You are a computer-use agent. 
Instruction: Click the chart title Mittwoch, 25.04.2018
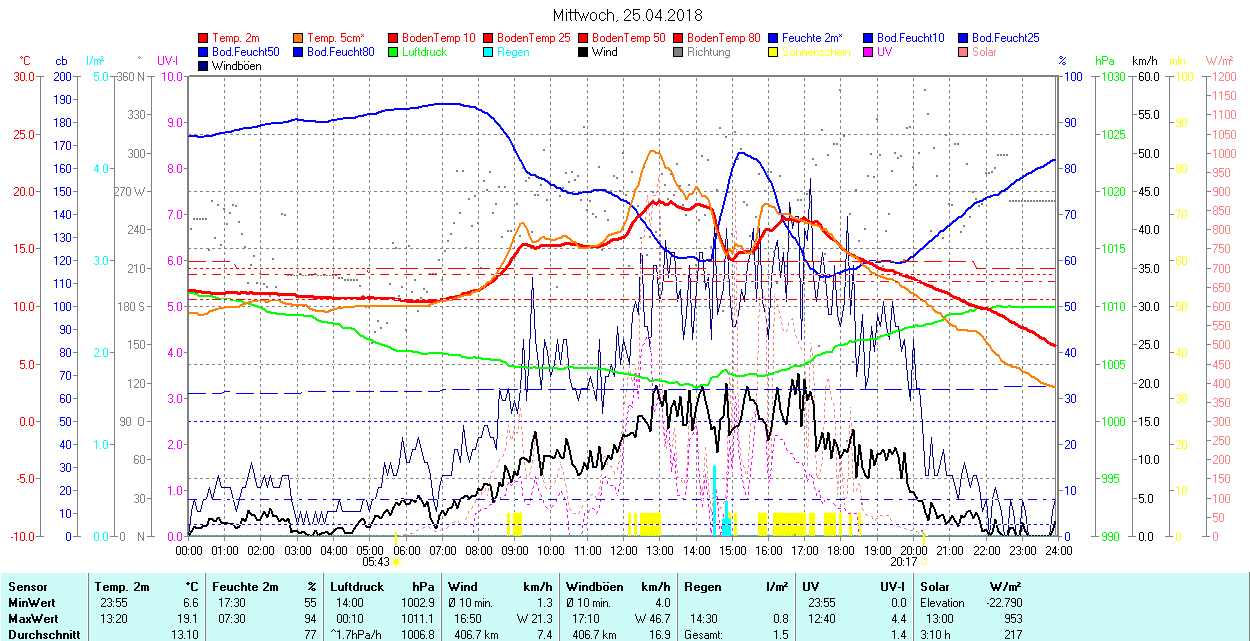627,15
